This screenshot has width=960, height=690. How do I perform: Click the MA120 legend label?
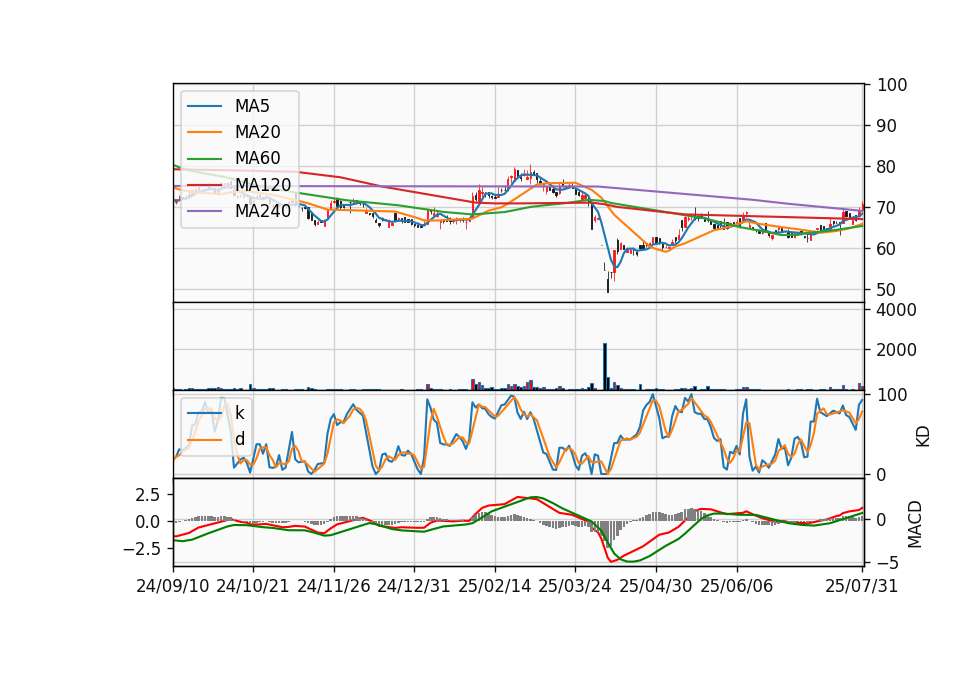tap(263, 184)
